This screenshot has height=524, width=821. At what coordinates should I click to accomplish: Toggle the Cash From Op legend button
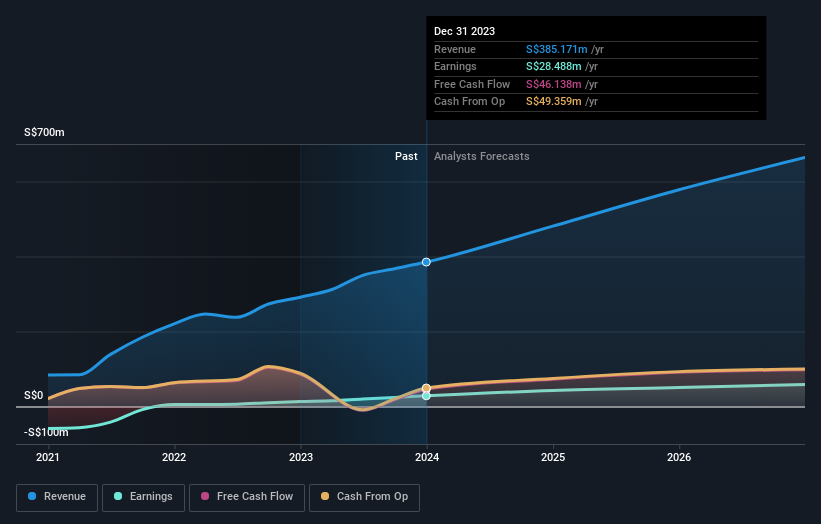pos(364,497)
